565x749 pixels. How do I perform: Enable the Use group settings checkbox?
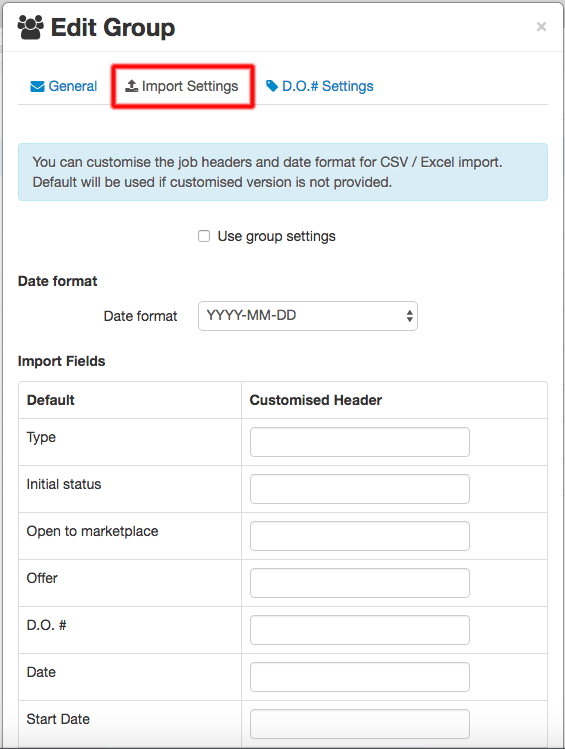(x=204, y=236)
